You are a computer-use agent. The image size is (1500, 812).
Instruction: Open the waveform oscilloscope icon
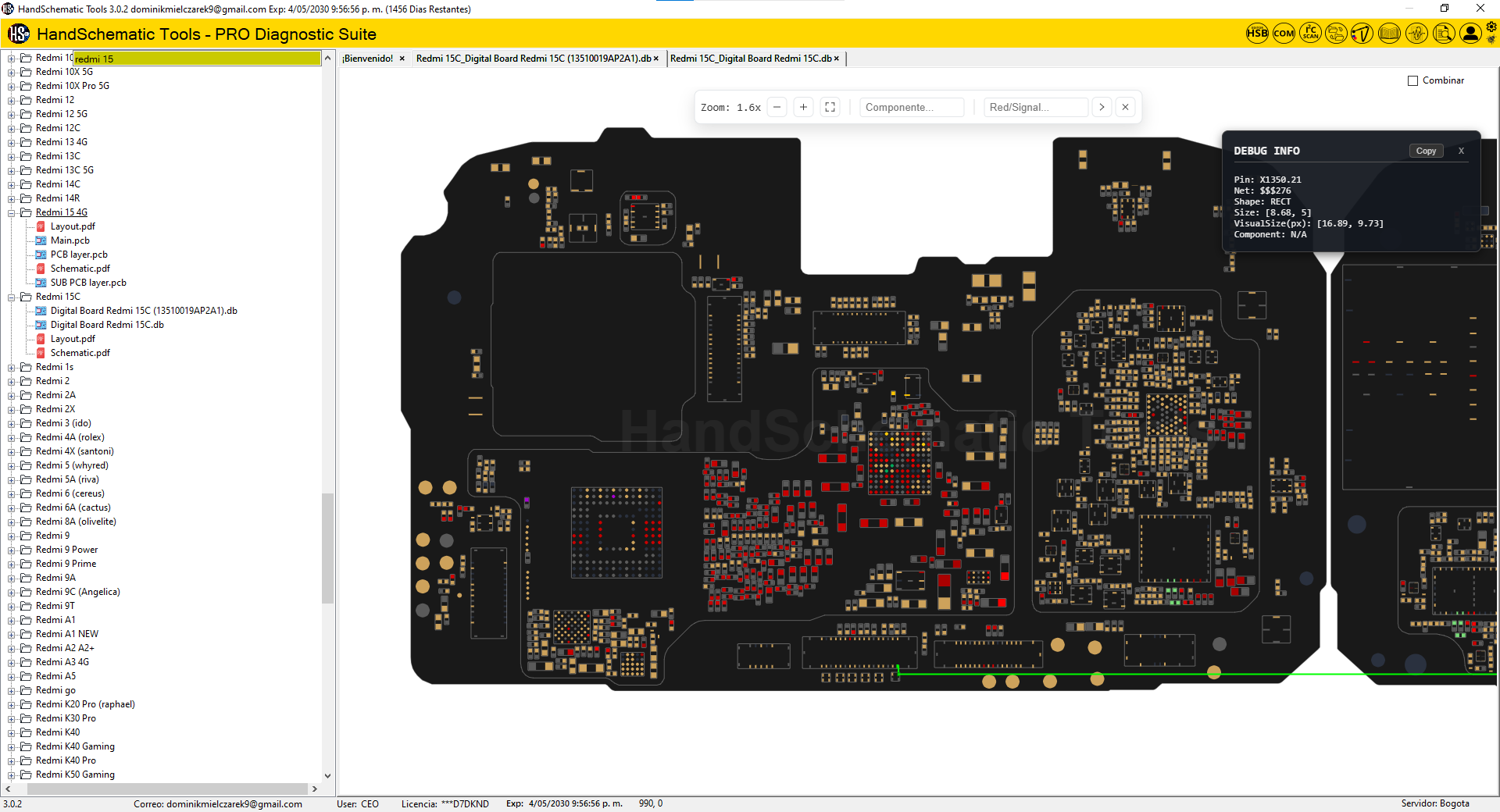click(x=1416, y=34)
